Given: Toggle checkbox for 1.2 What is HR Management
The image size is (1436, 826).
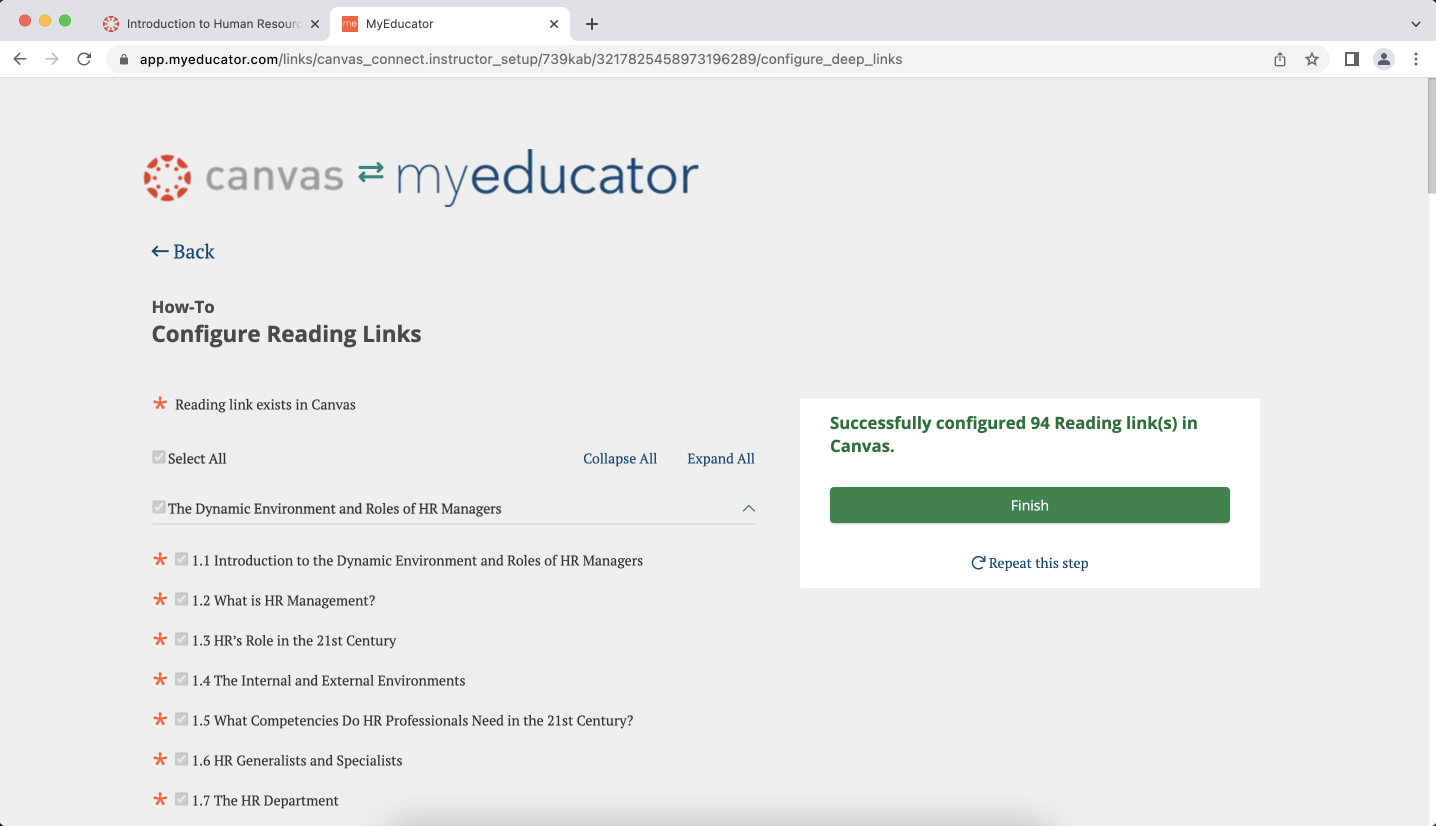Looking at the screenshot, I should tap(181, 599).
